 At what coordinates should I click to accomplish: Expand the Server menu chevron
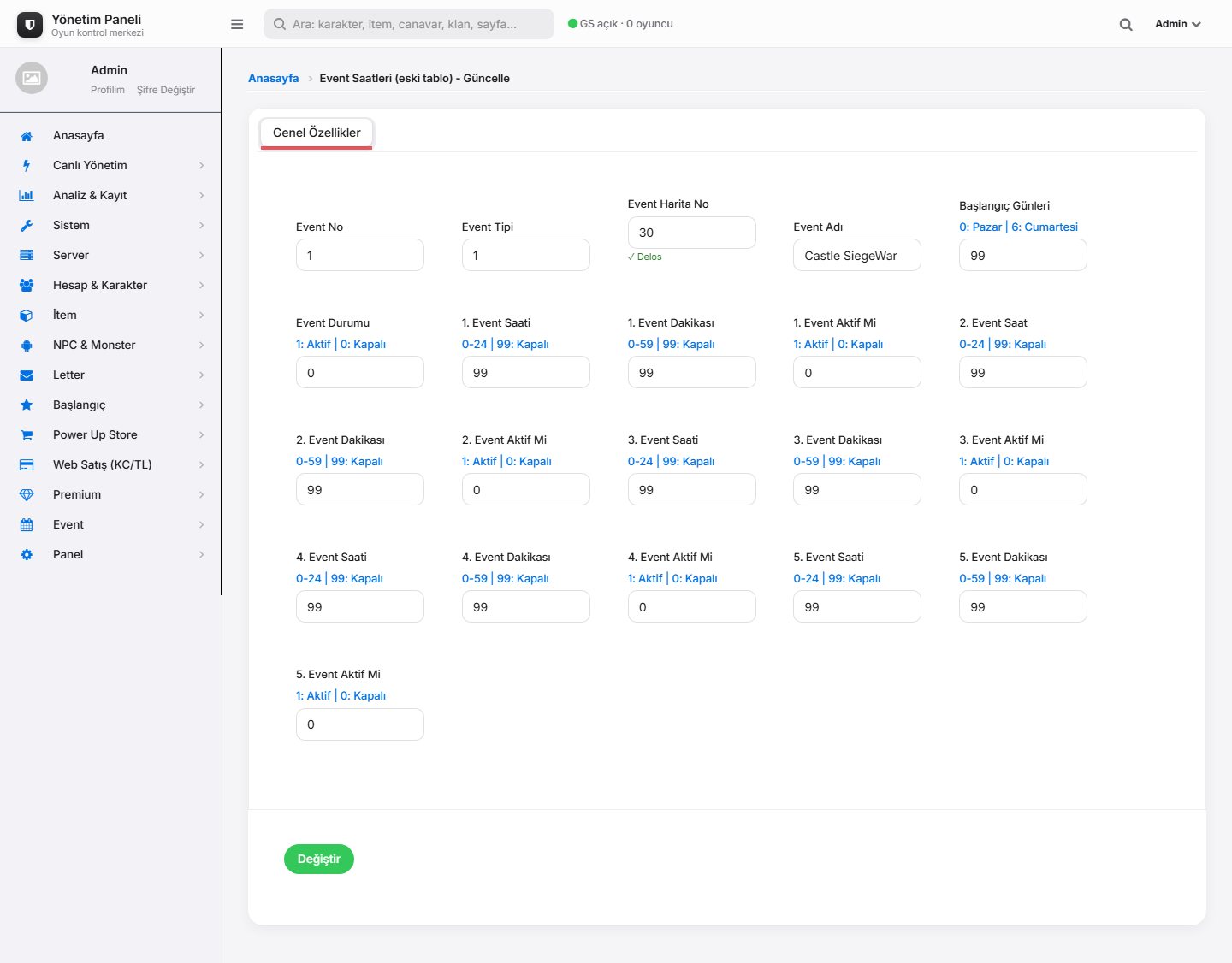pos(202,256)
